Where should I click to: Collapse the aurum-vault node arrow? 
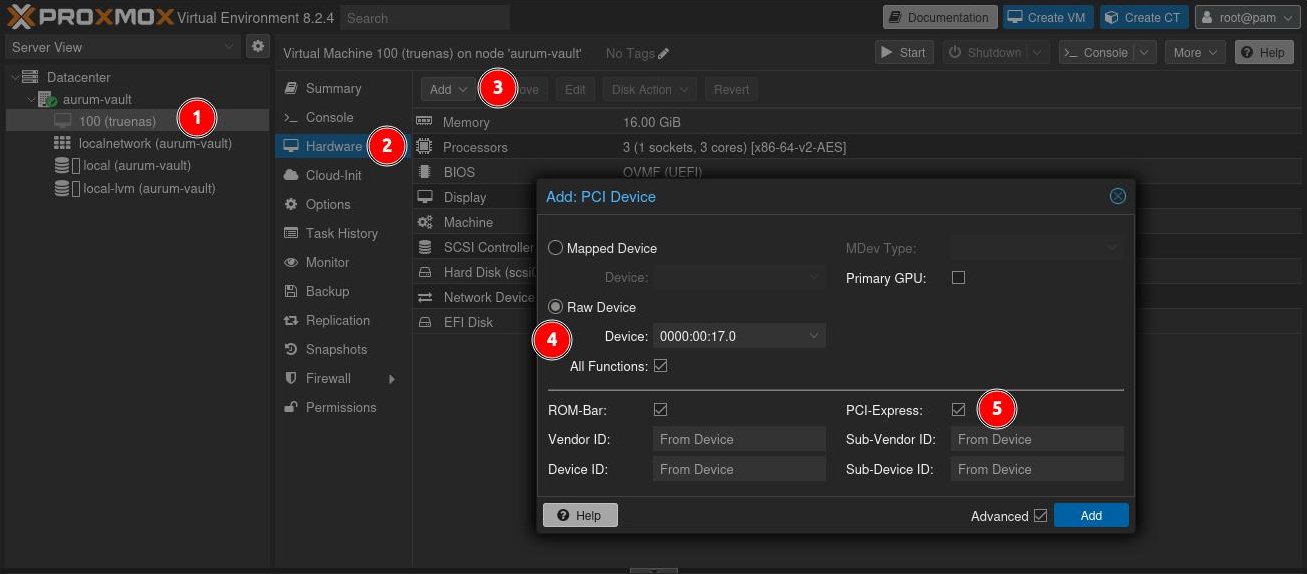click(30, 99)
